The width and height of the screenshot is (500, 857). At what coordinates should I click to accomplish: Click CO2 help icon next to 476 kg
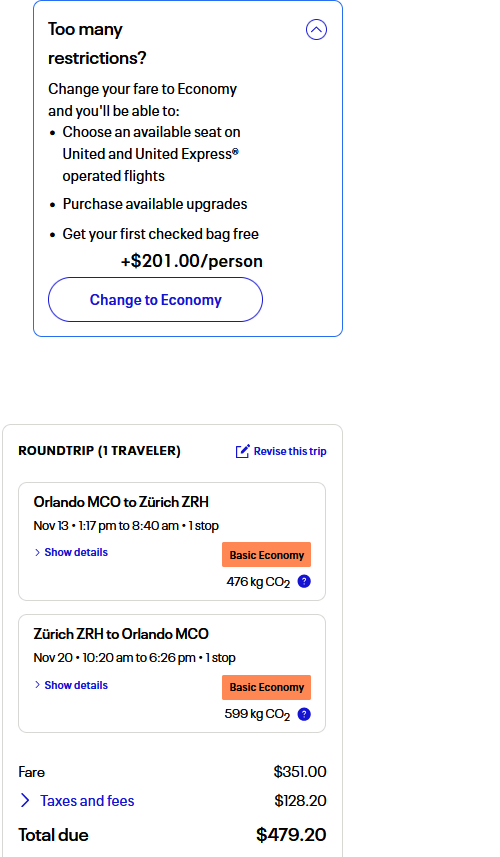[304, 582]
